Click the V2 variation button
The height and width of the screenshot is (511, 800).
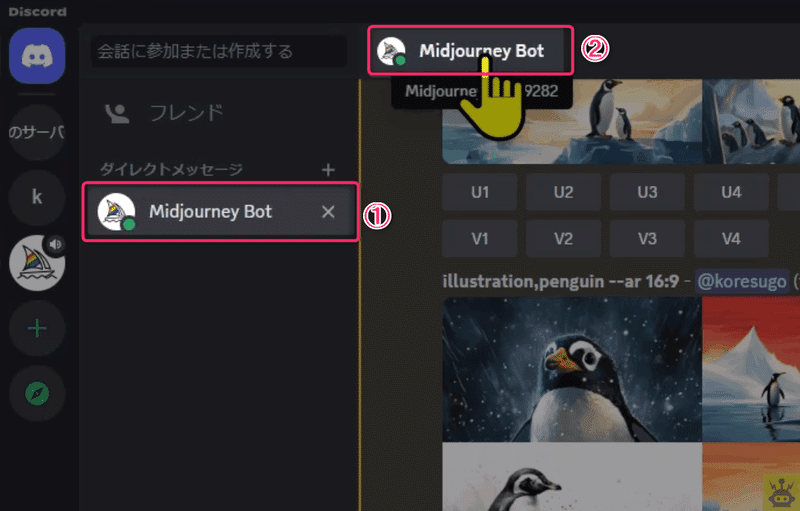click(x=563, y=239)
